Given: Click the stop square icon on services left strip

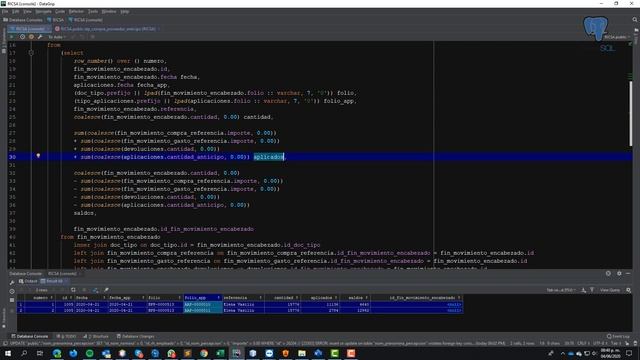Looking at the screenshot, I should [x=12, y=300].
